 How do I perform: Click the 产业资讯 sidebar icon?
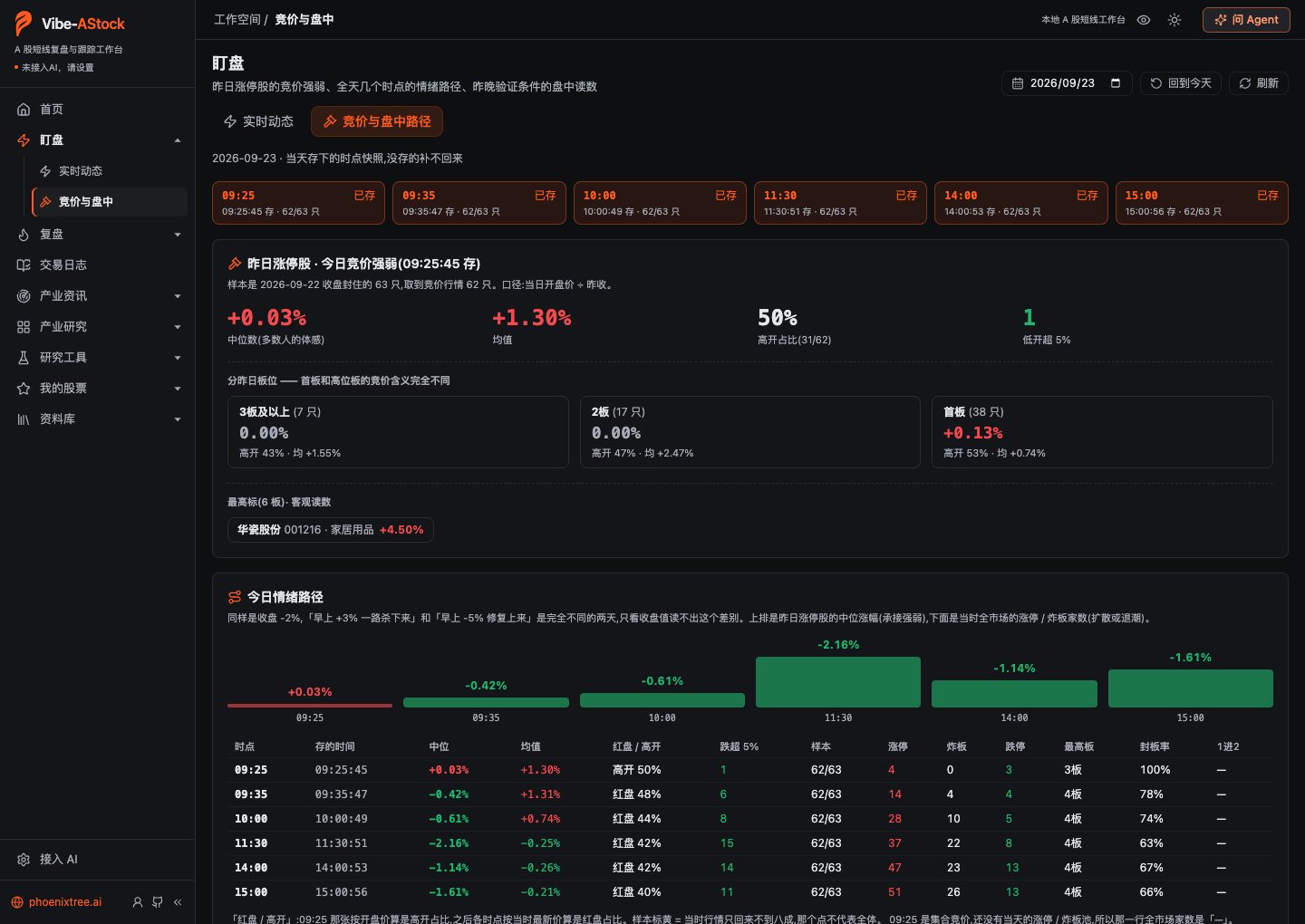point(24,296)
